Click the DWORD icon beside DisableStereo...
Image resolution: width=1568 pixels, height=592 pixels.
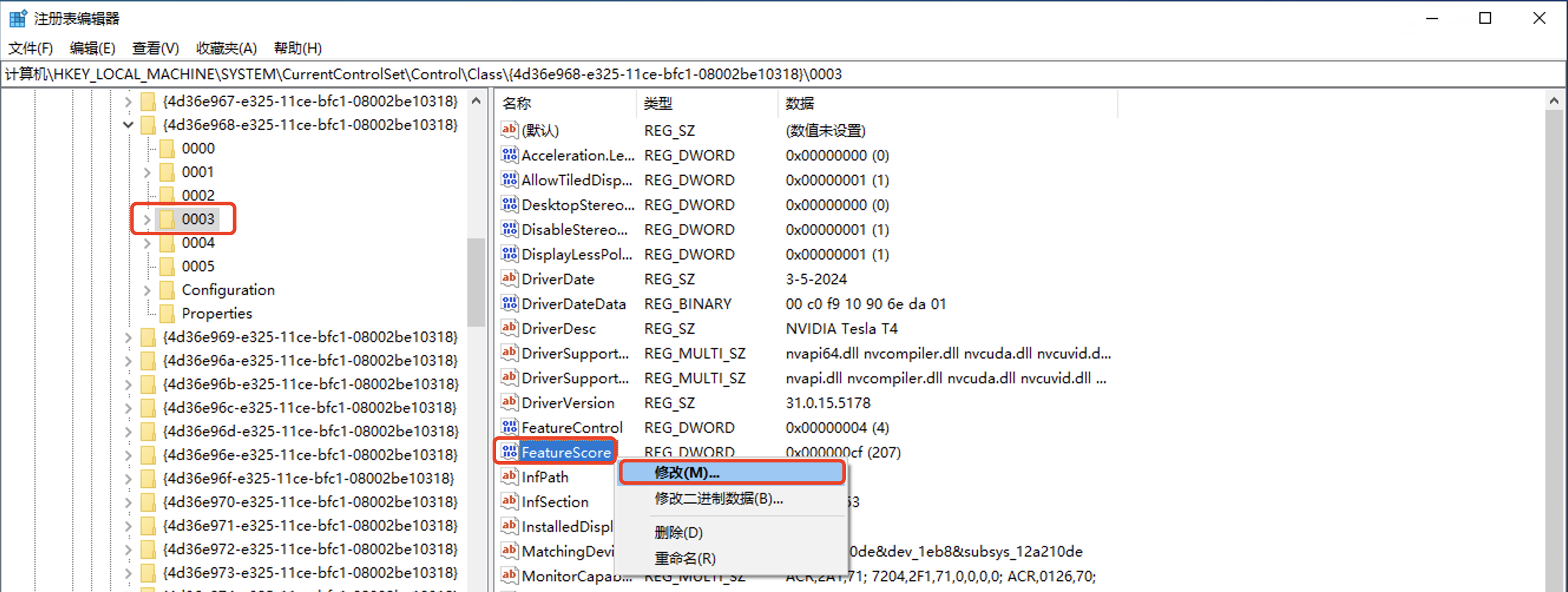tap(509, 229)
